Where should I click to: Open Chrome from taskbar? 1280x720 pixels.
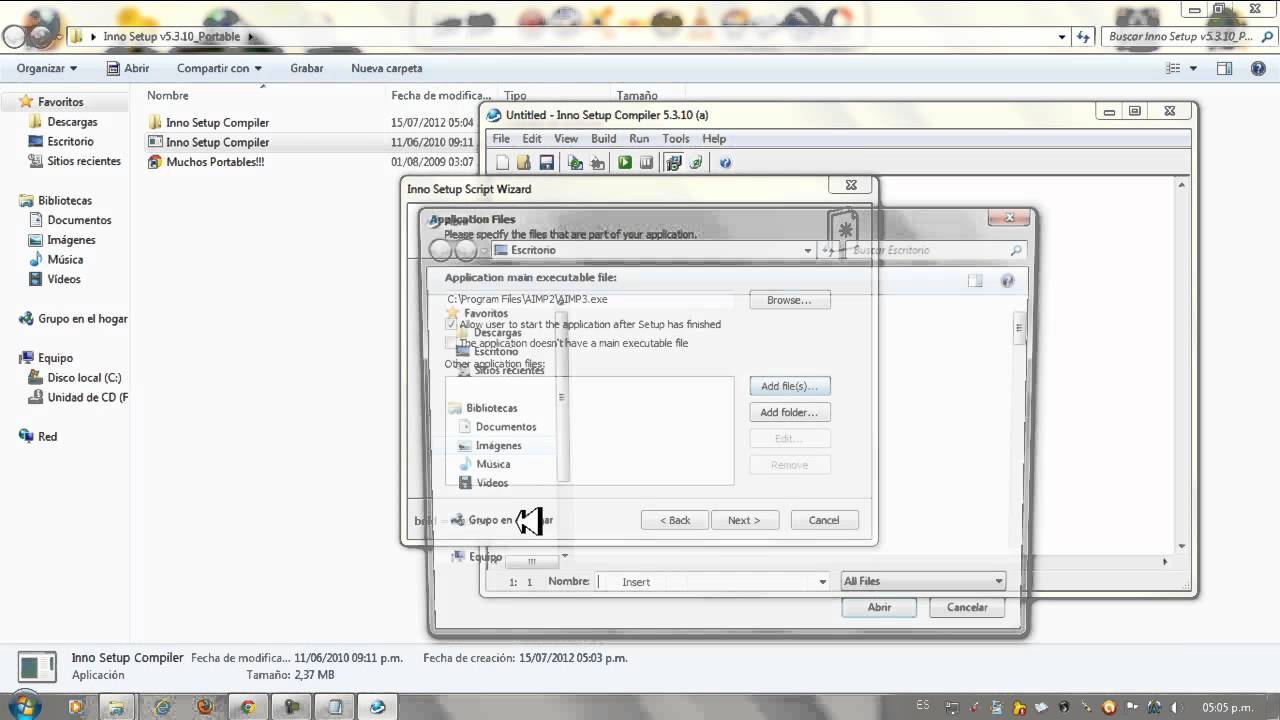click(x=248, y=707)
